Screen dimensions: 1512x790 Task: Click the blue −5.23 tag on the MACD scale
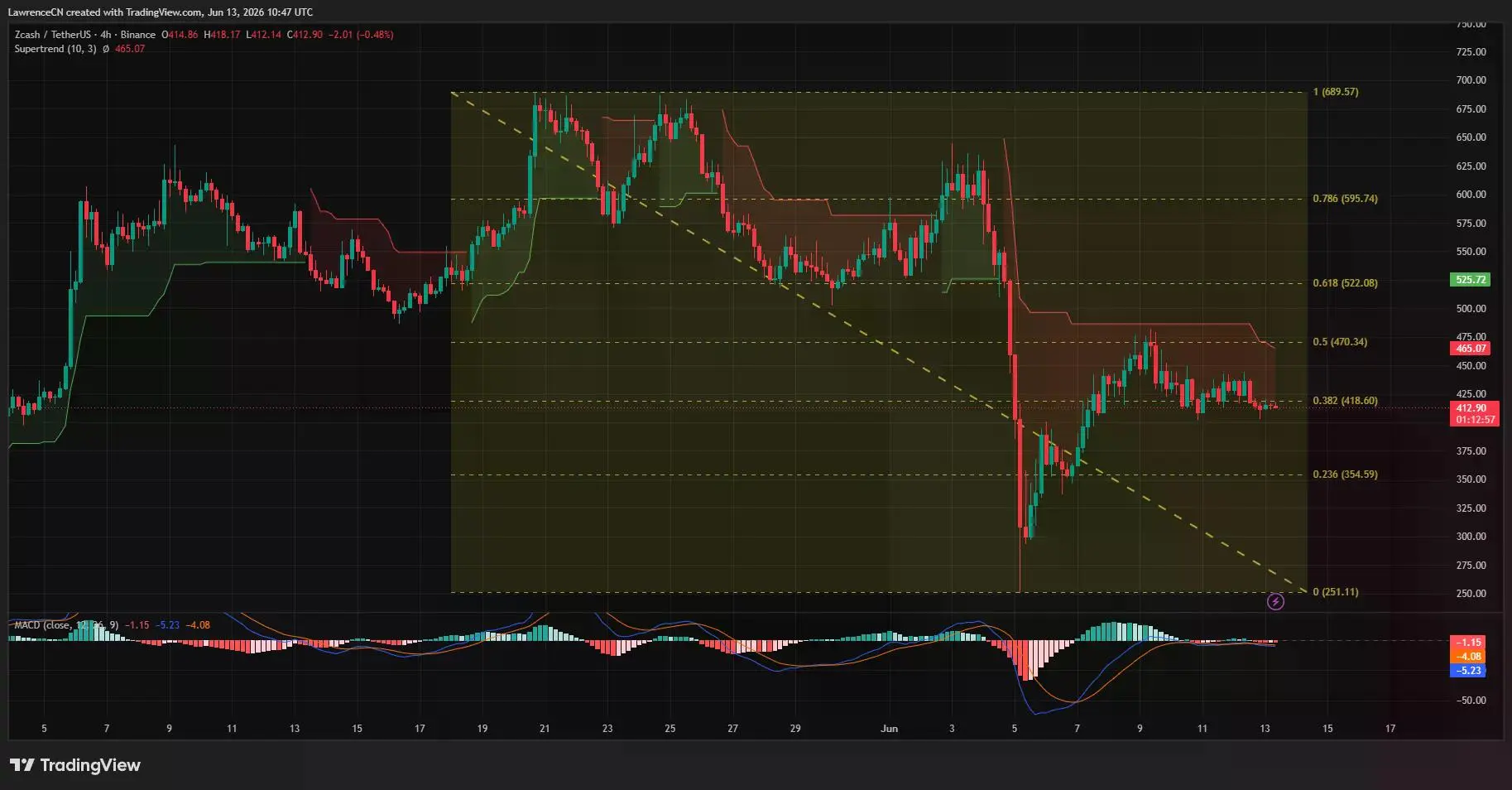(1468, 671)
